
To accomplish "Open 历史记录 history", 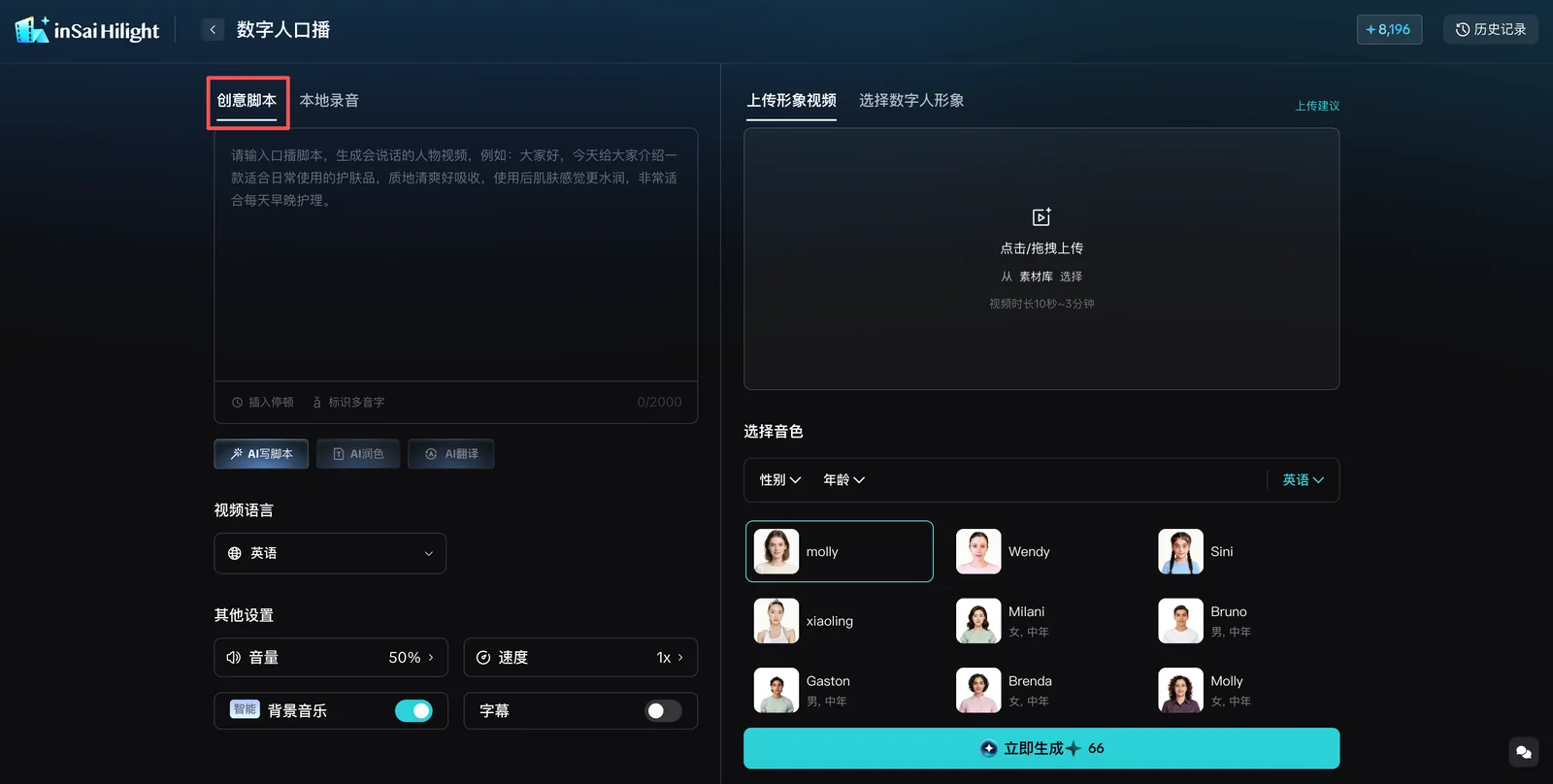I will coord(1490,29).
